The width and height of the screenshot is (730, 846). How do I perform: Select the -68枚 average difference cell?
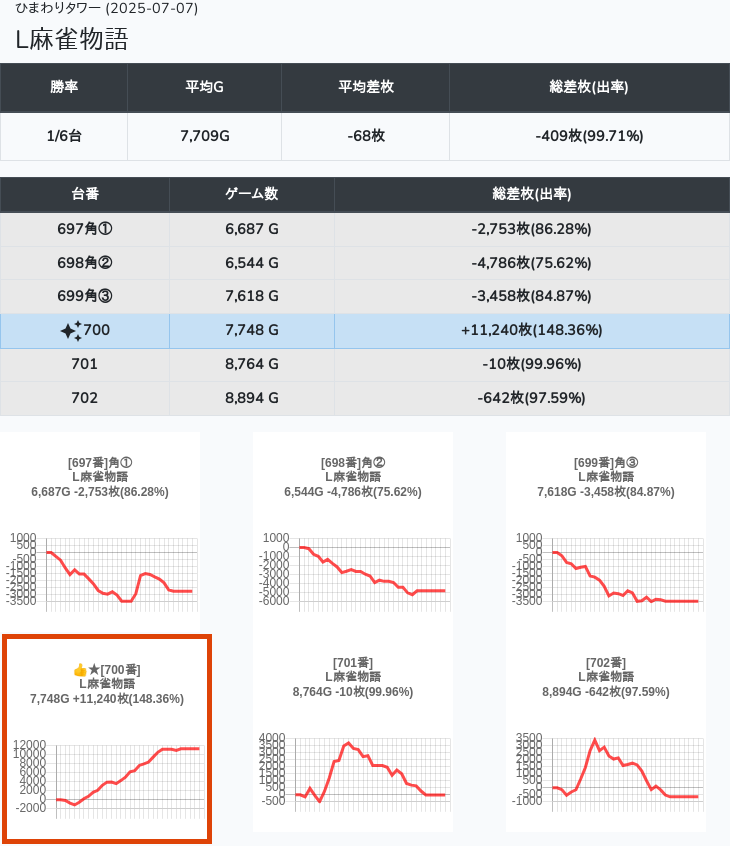[x=366, y=137]
